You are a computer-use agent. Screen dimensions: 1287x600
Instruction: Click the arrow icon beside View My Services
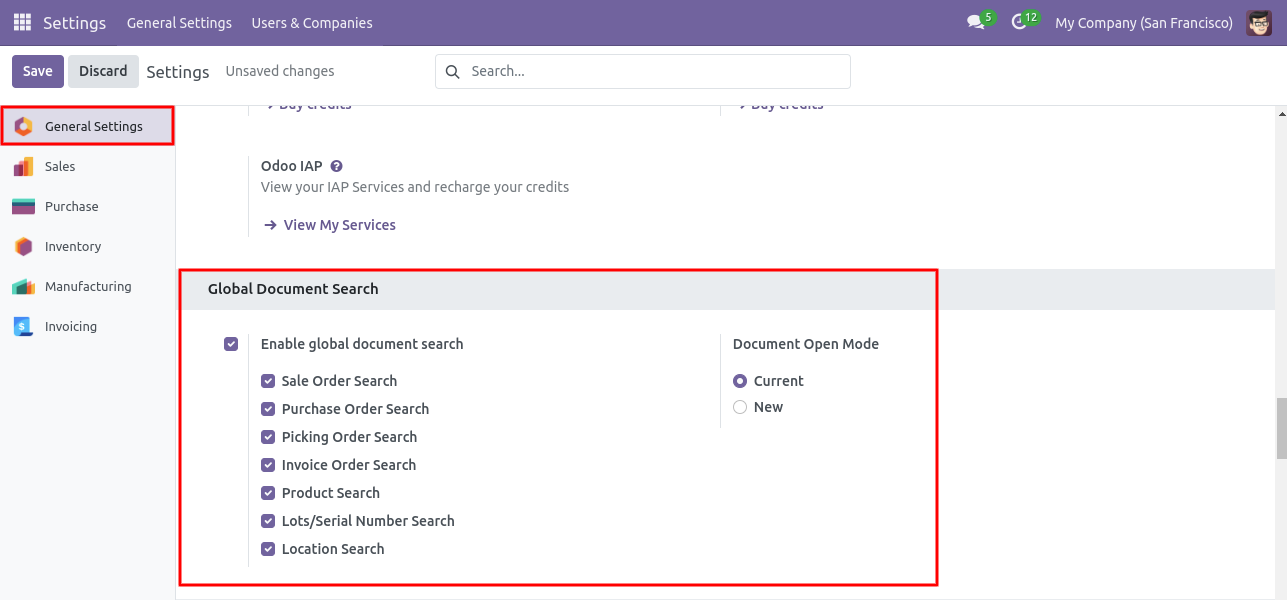(x=270, y=225)
